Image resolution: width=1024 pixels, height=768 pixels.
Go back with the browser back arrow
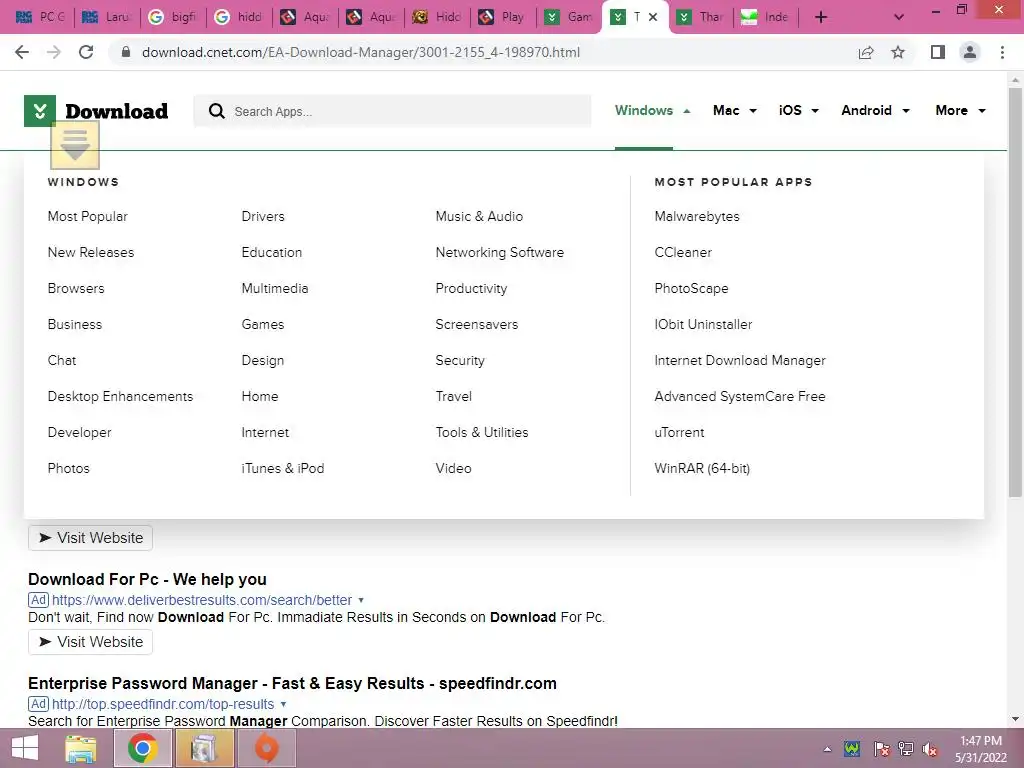[22, 52]
